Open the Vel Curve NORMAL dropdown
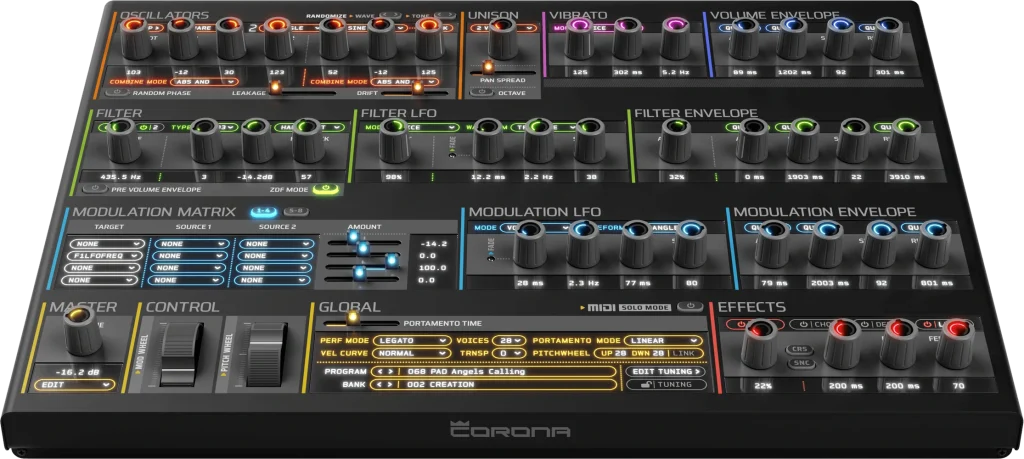 [x=411, y=353]
